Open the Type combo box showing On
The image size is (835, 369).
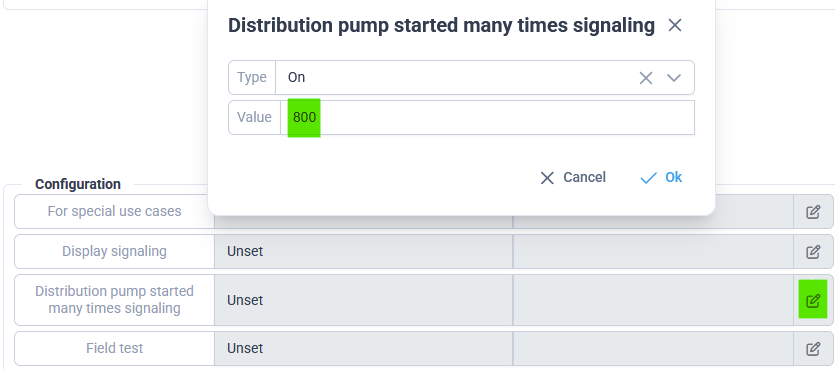(461, 78)
